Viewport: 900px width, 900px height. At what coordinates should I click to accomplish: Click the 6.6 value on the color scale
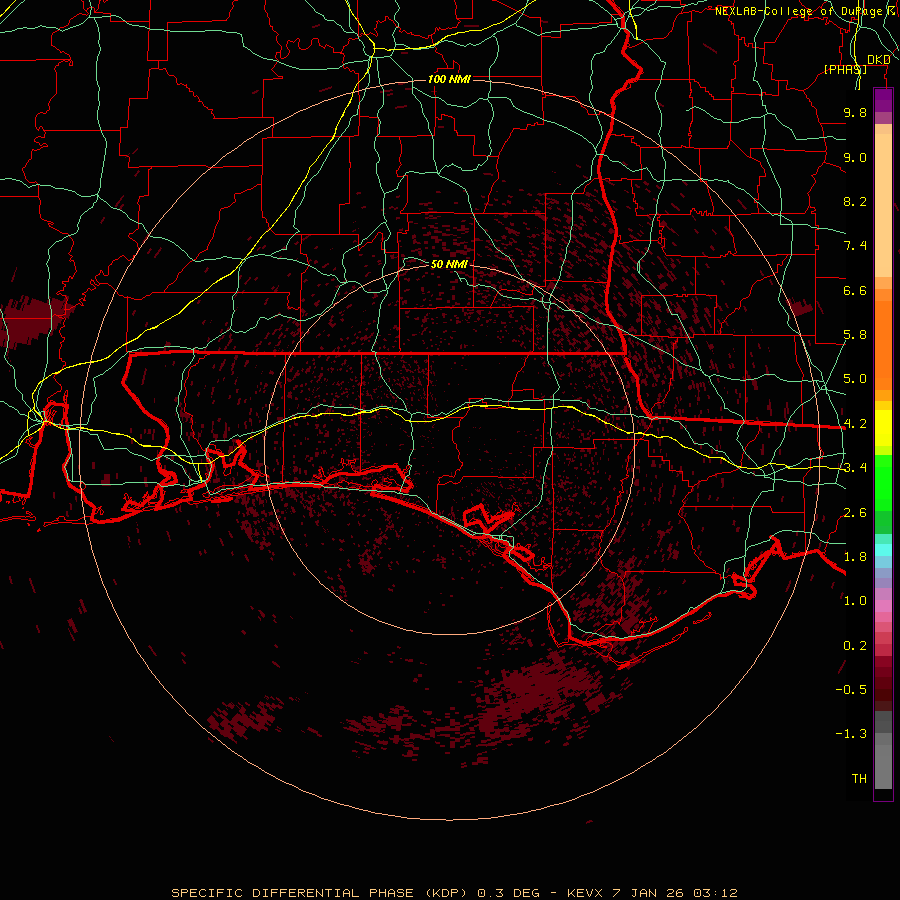tap(855, 290)
